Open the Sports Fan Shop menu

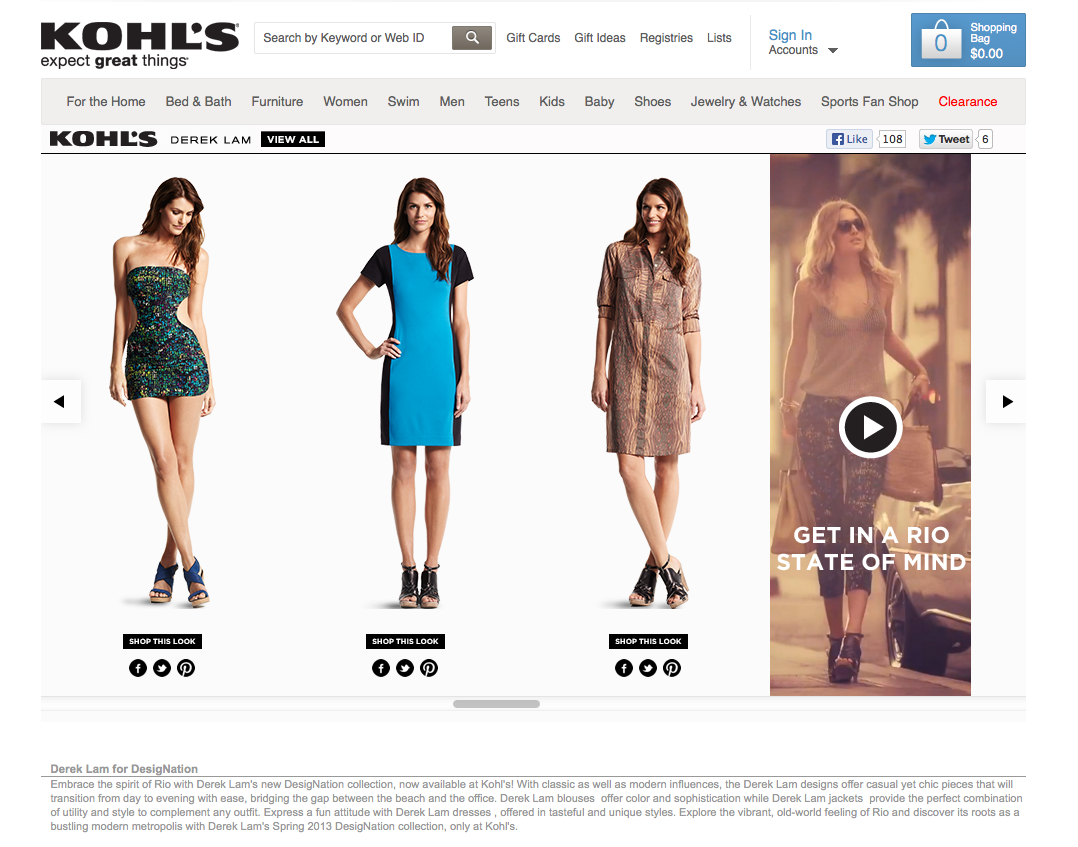pos(869,102)
